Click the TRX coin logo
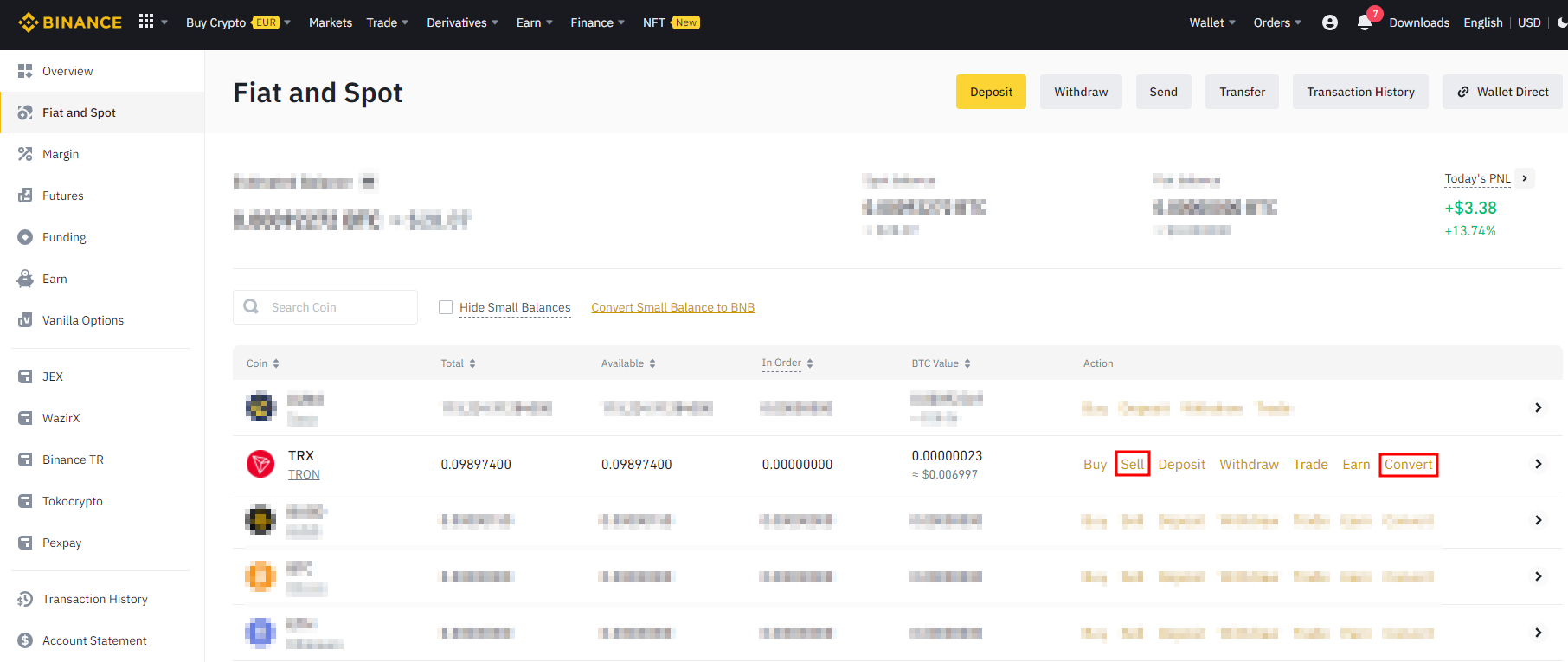 coord(260,464)
